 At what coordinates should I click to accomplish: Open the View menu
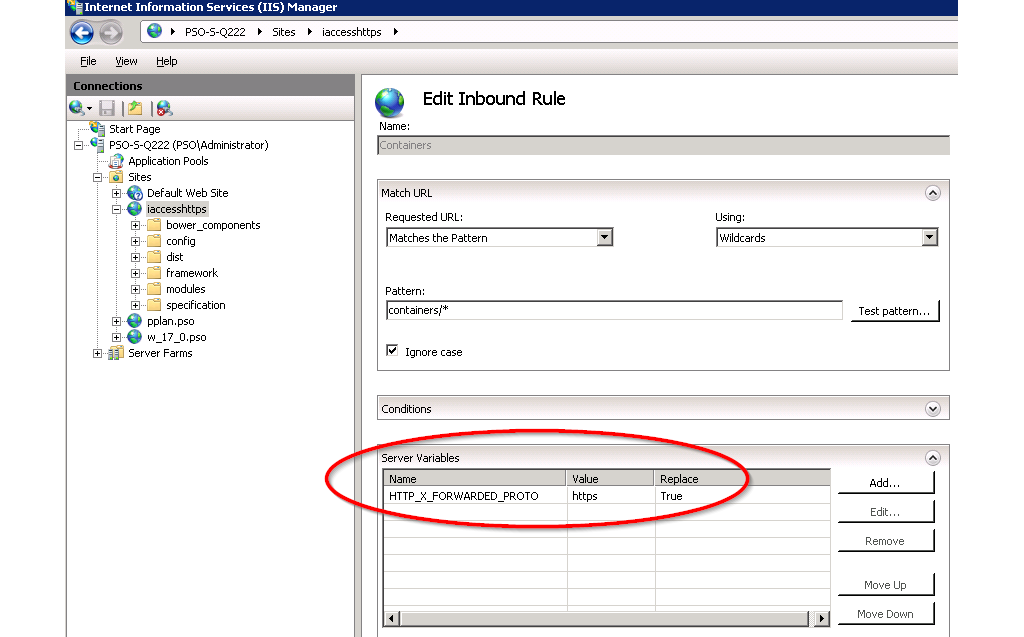click(x=126, y=61)
